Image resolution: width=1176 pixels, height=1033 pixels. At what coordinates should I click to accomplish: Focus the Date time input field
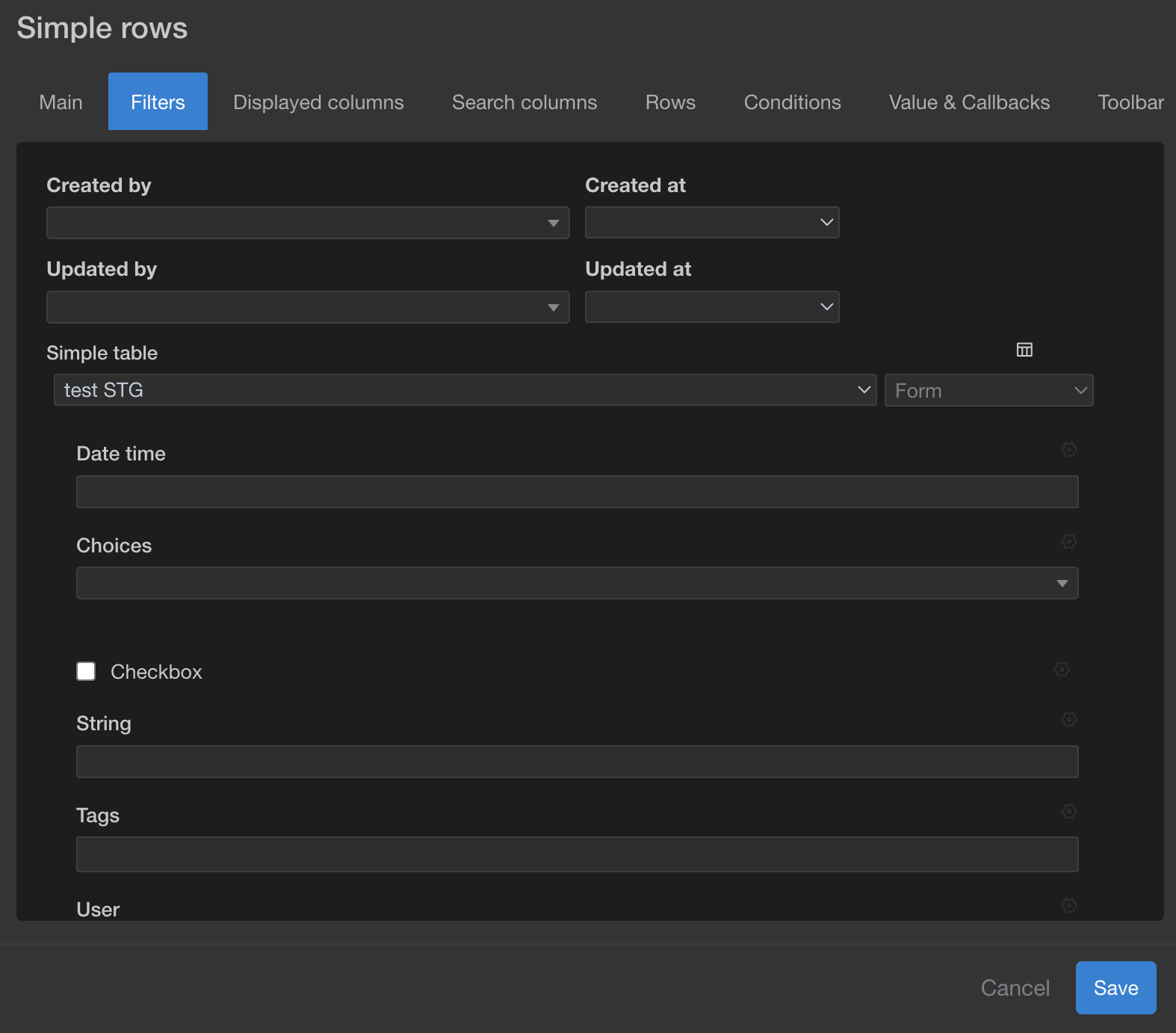coord(577,492)
